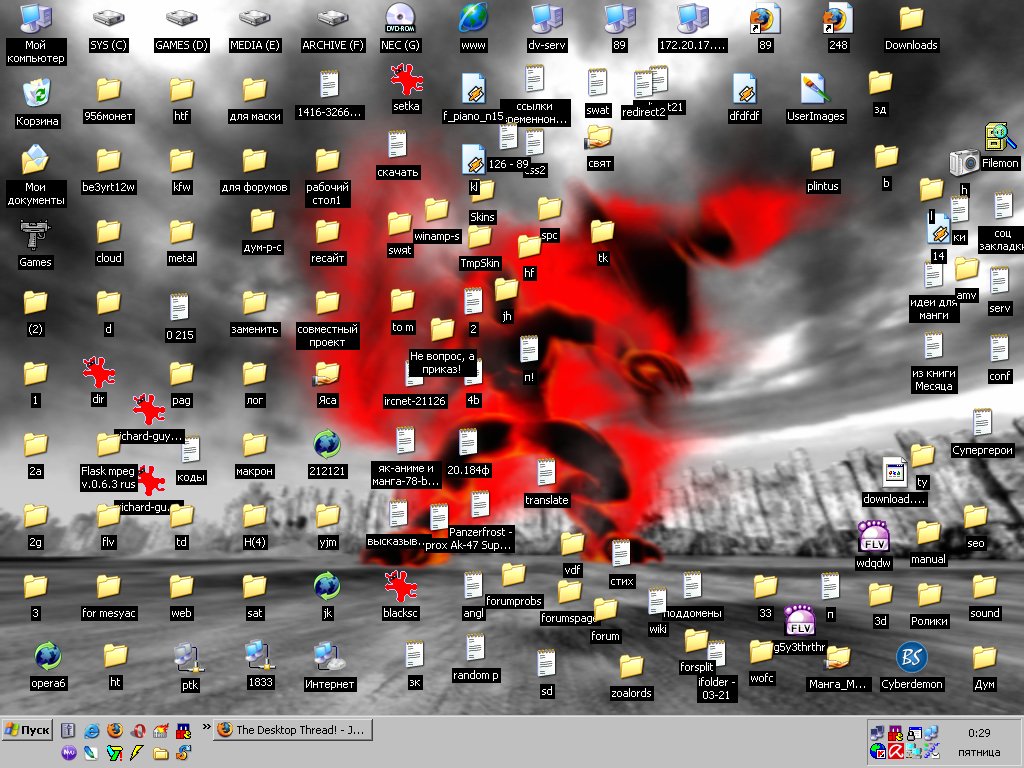Open the SYS (C) drive

click(108, 29)
